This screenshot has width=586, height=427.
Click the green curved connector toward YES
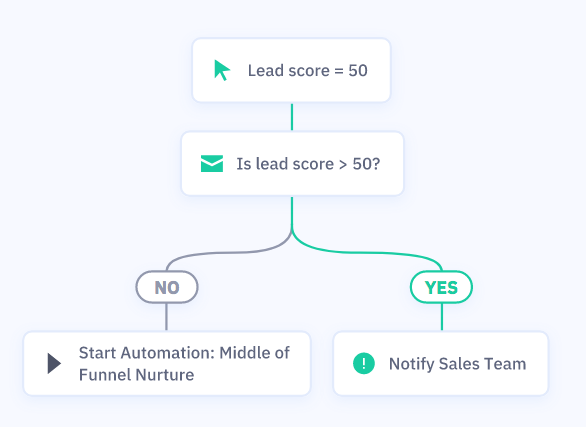coord(366,253)
